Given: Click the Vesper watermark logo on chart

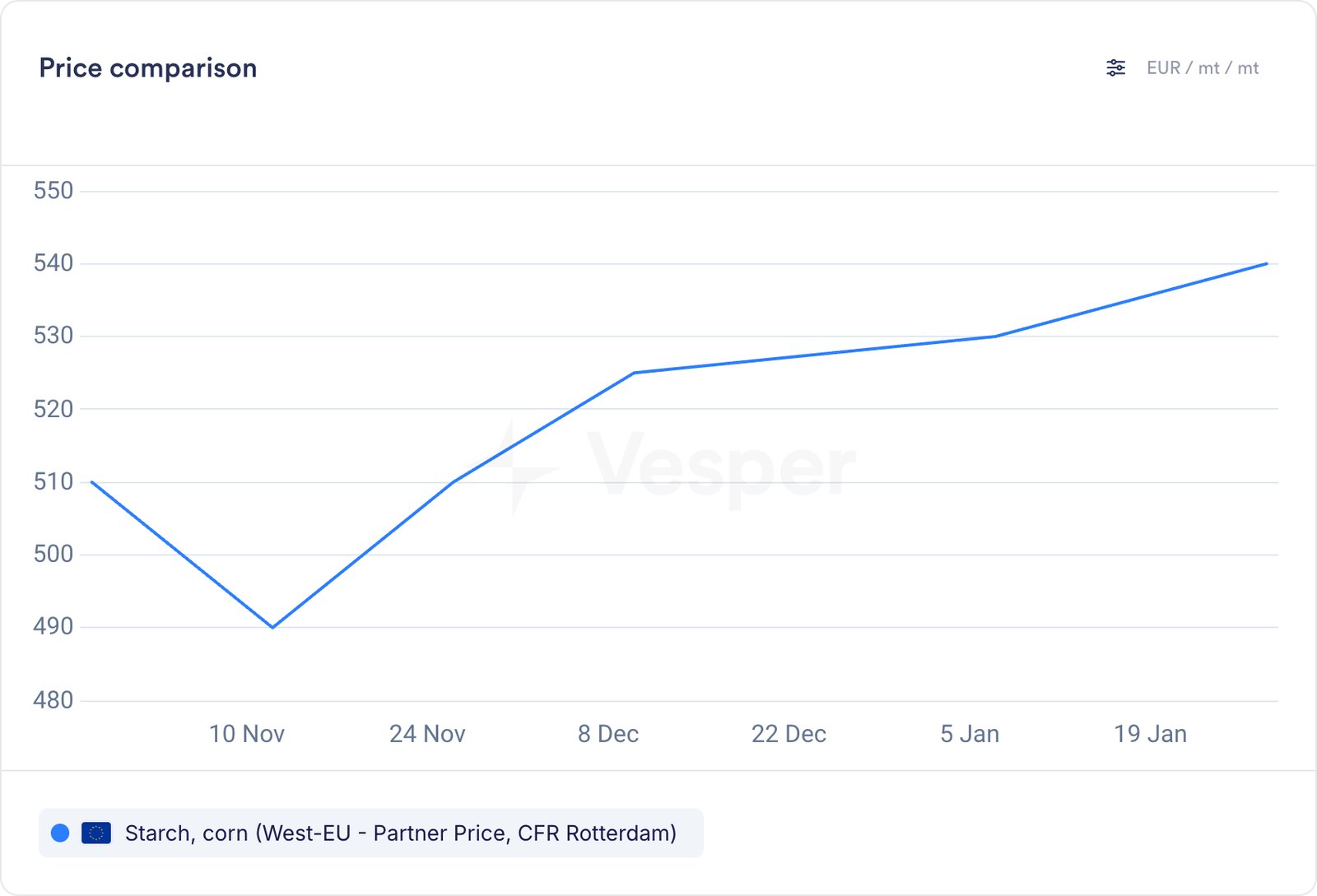Looking at the screenshot, I should [x=675, y=467].
